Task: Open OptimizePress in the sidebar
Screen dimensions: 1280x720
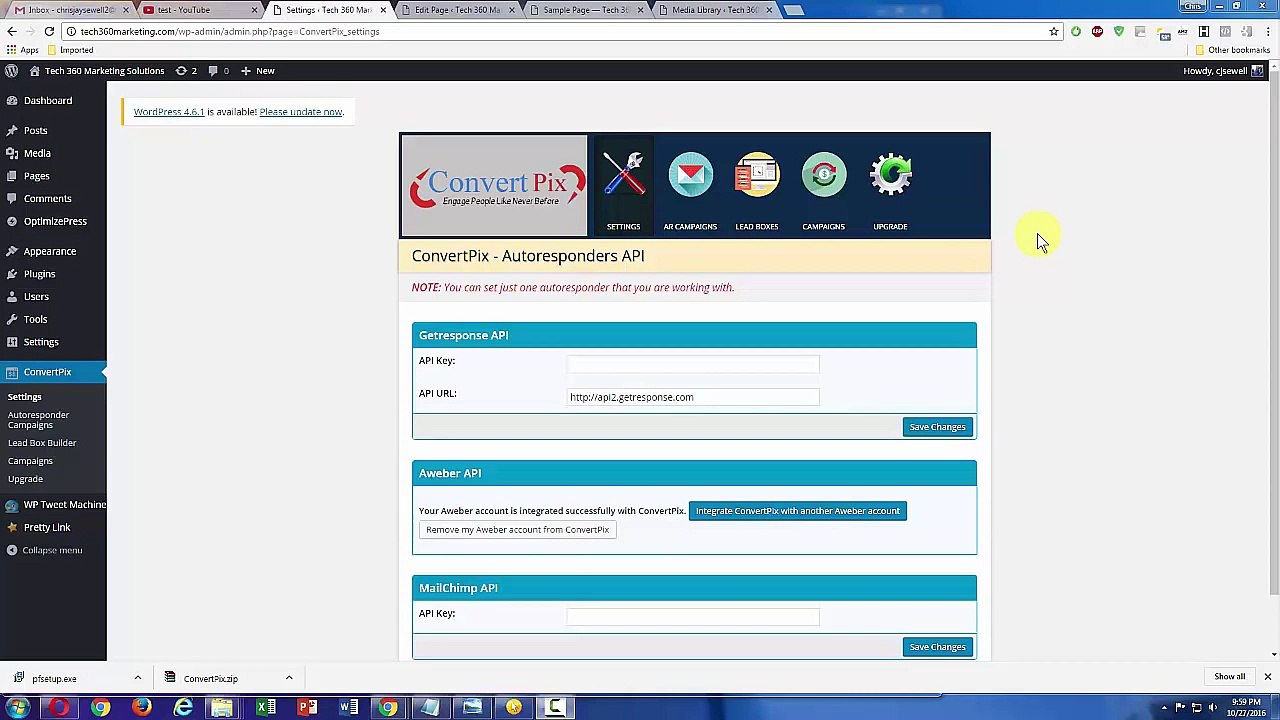Action: pos(53,221)
